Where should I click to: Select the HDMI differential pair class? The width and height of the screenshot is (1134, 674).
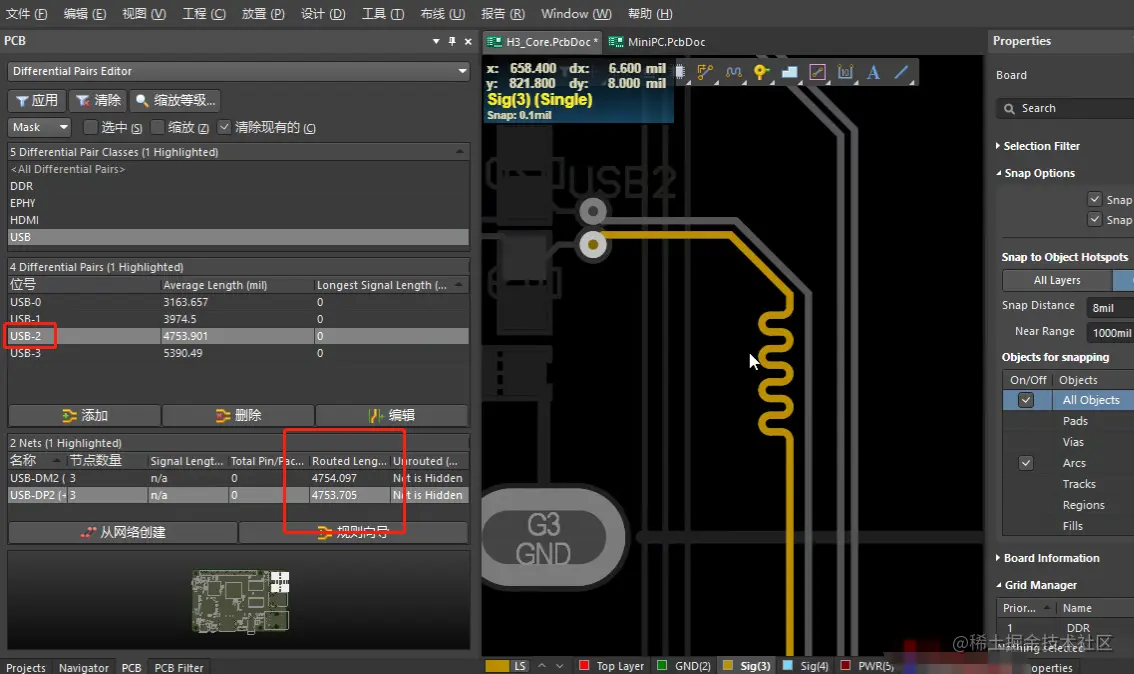click(239, 220)
